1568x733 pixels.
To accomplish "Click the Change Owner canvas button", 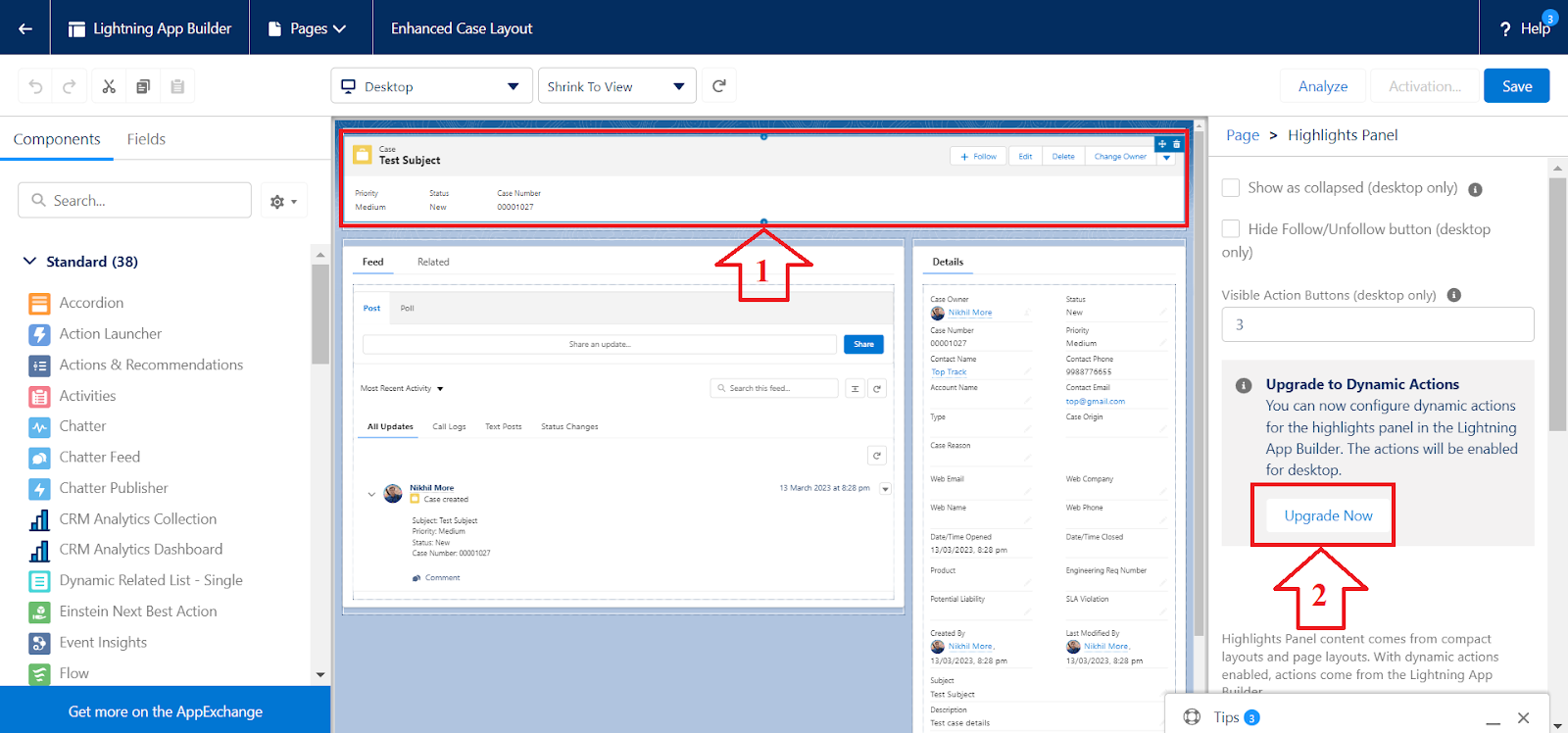I will (x=1120, y=157).
